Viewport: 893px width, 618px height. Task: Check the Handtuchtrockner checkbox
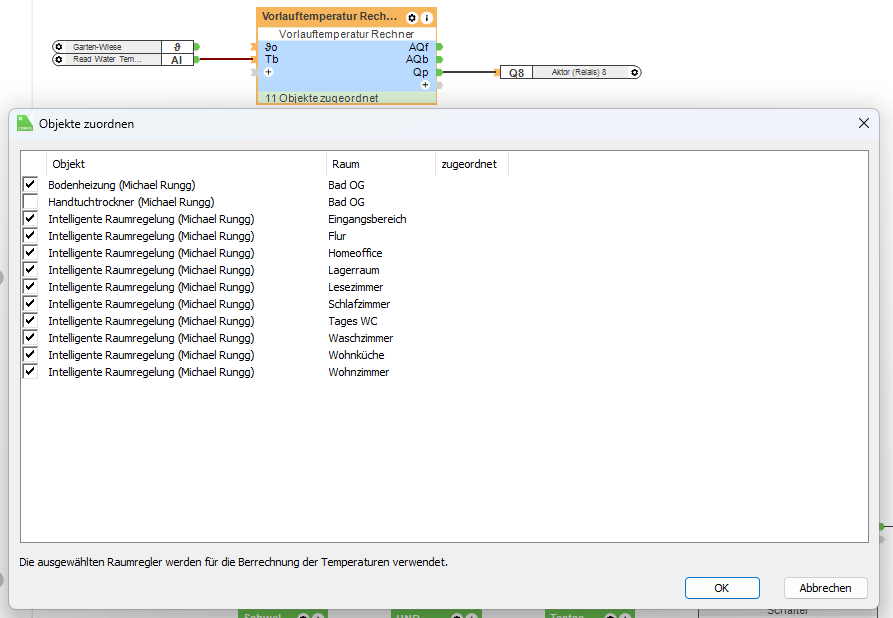coord(30,202)
